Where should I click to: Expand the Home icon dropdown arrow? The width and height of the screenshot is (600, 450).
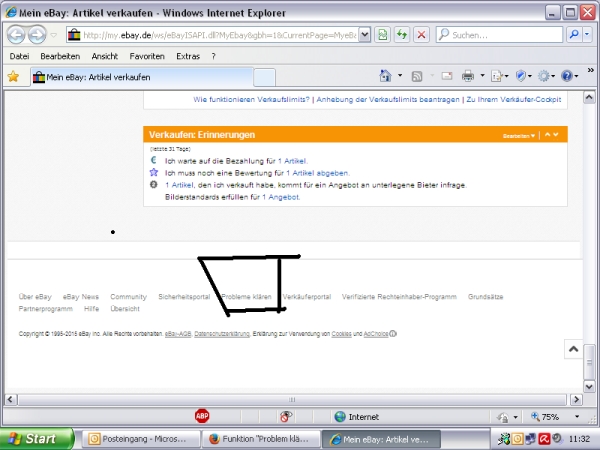click(400, 75)
